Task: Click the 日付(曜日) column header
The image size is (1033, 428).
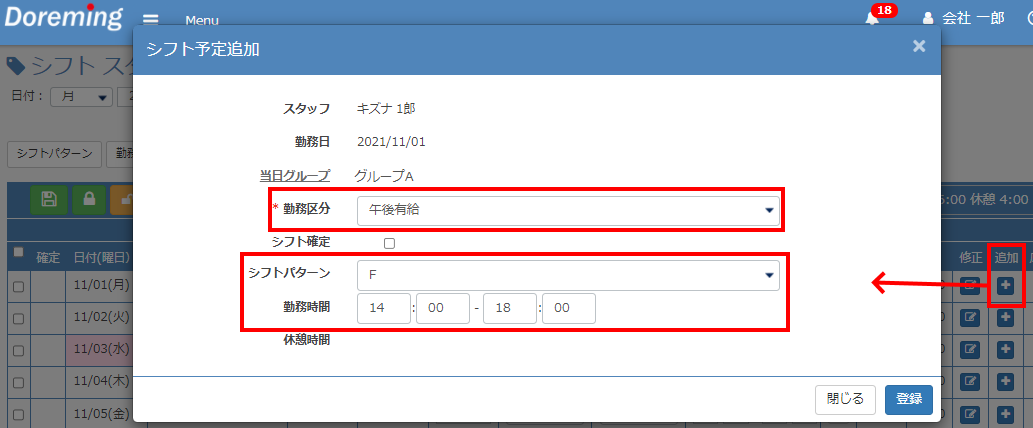Action: pyautogui.click(x=101, y=257)
